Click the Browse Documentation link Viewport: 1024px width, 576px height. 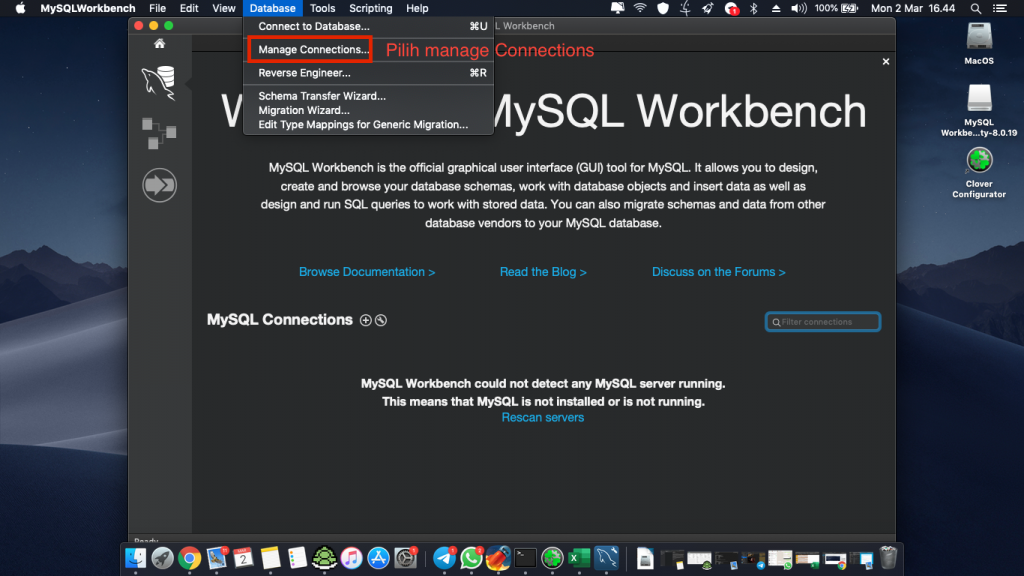click(x=366, y=271)
